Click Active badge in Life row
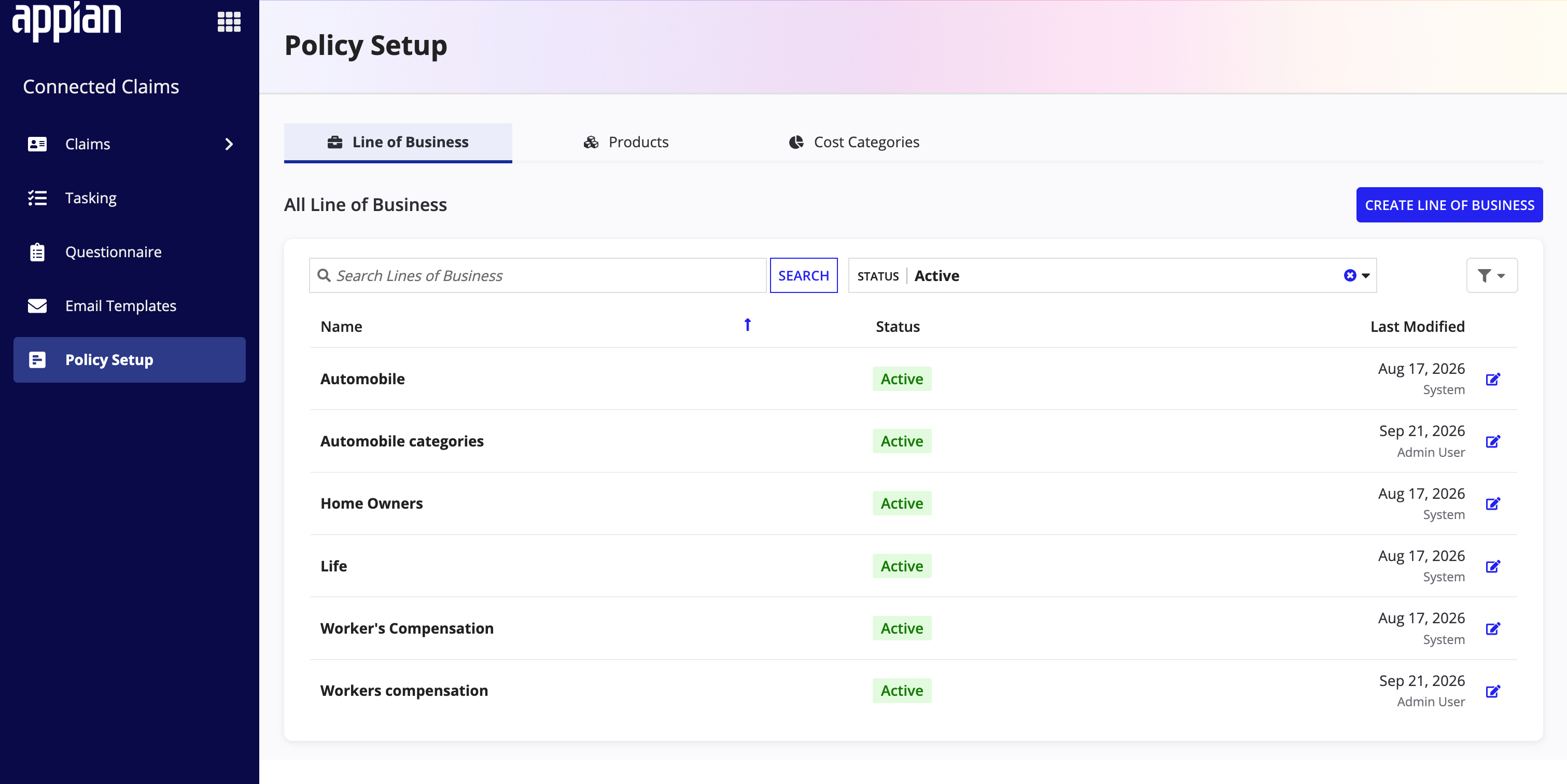The height and width of the screenshot is (784, 1567). 902,566
